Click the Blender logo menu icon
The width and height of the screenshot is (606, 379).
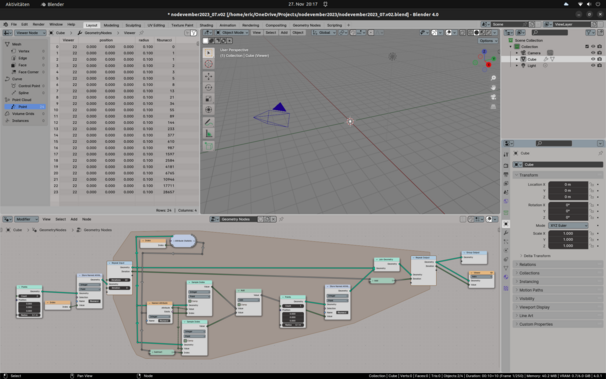click(x=5, y=24)
